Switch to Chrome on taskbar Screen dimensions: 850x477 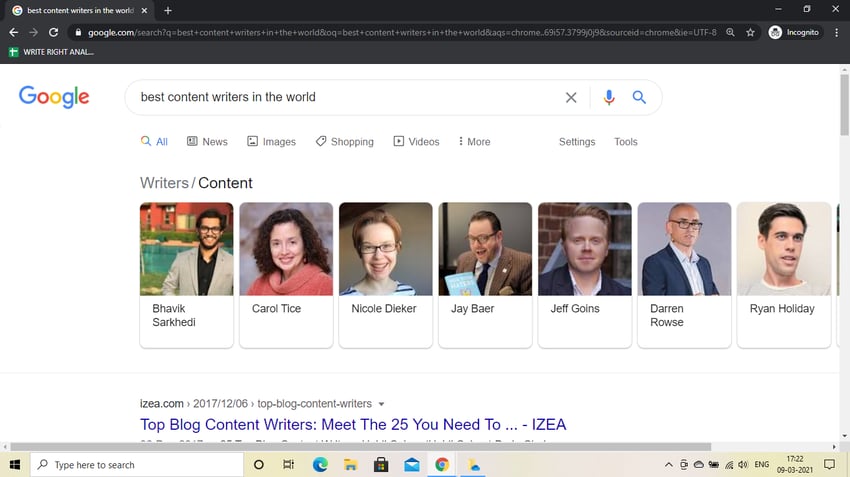pyautogui.click(x=442, y=465)
